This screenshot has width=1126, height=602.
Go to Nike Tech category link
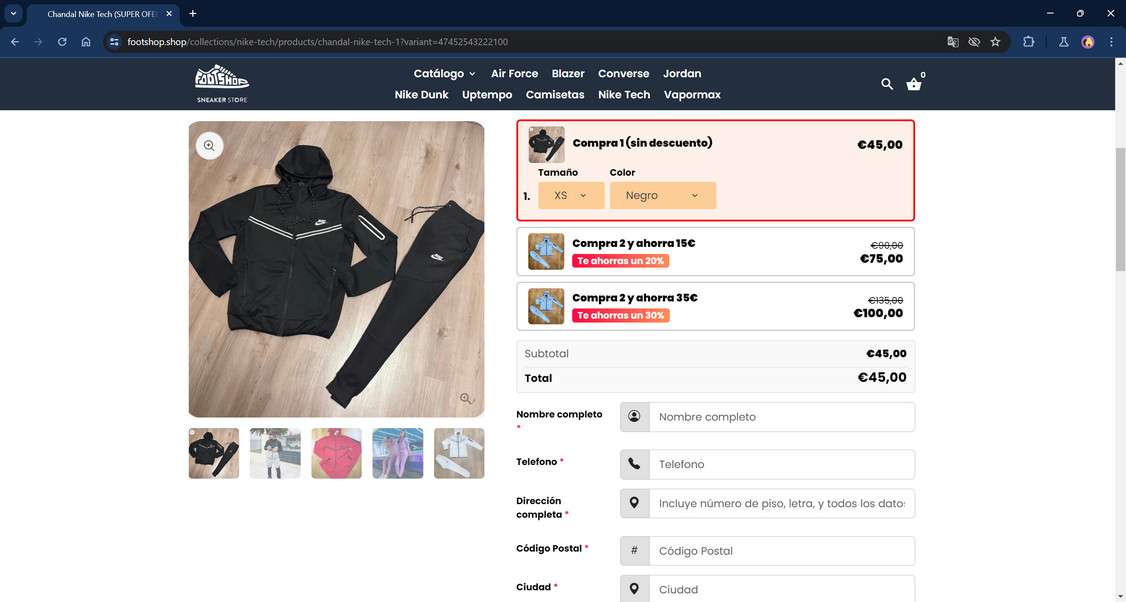624,95
